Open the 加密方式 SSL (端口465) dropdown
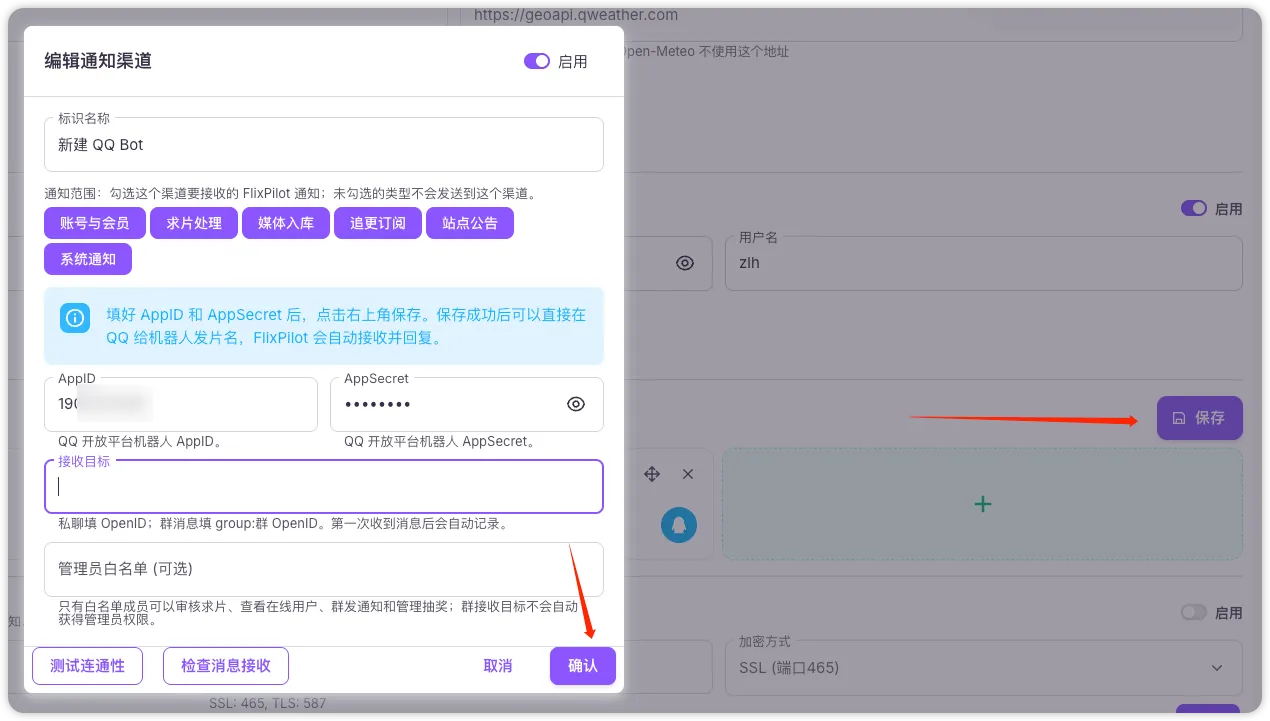Image resolution: width=1270 pixels, height=721 pixels. tap(984, 667)
